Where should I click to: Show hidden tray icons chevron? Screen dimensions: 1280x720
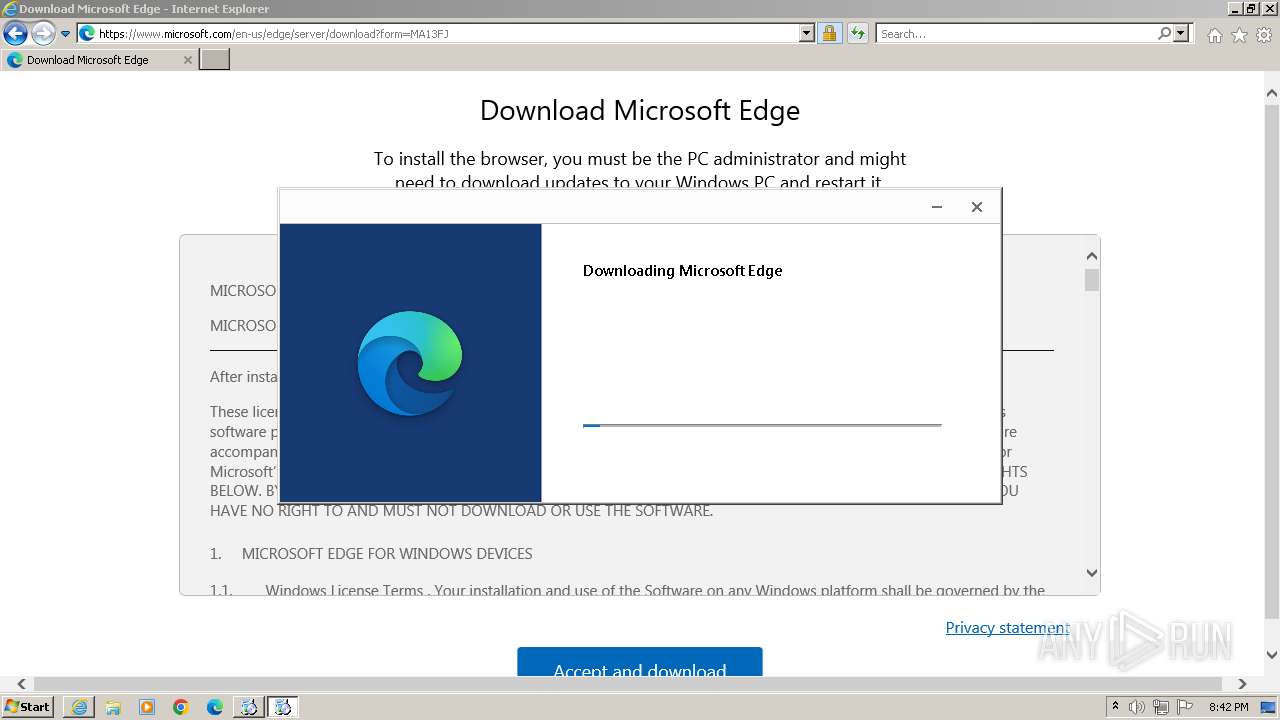tap(1115, 707)
